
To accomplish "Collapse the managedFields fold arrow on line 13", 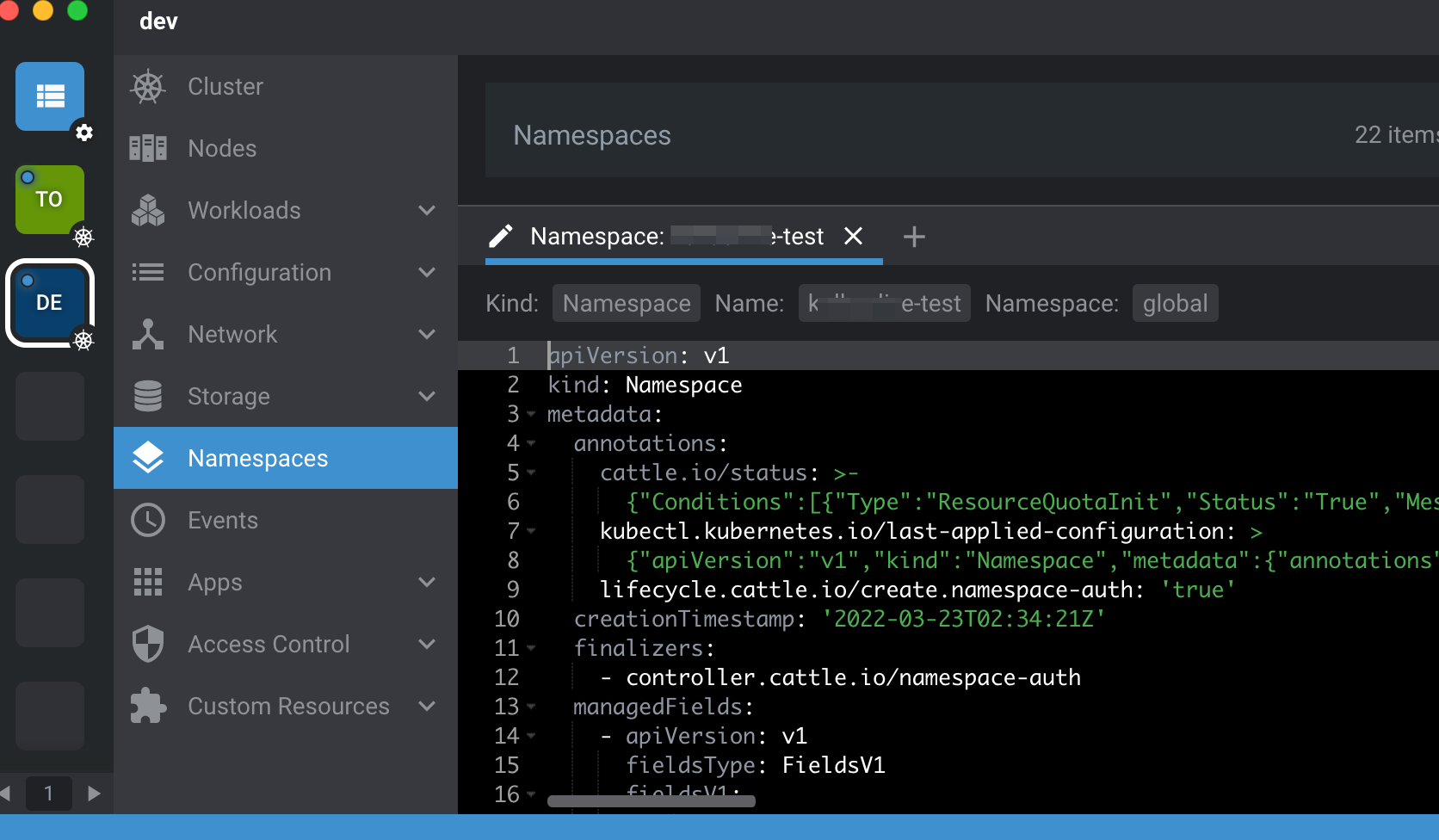I will 531,707.
